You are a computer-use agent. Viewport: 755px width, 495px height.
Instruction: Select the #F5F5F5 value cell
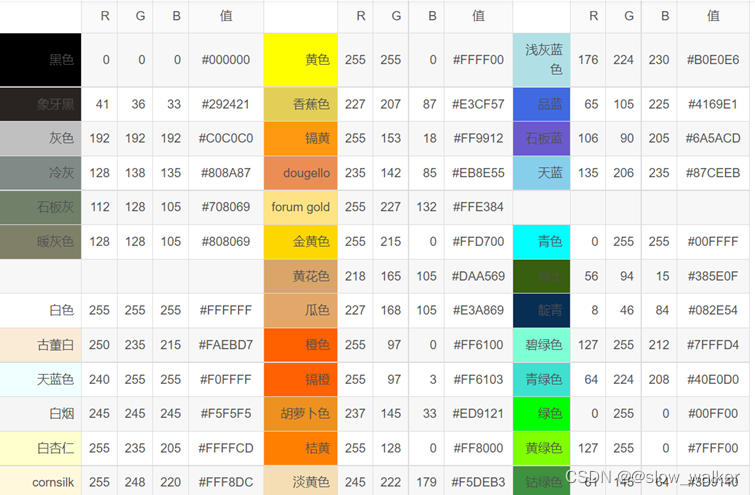(226, 414)
